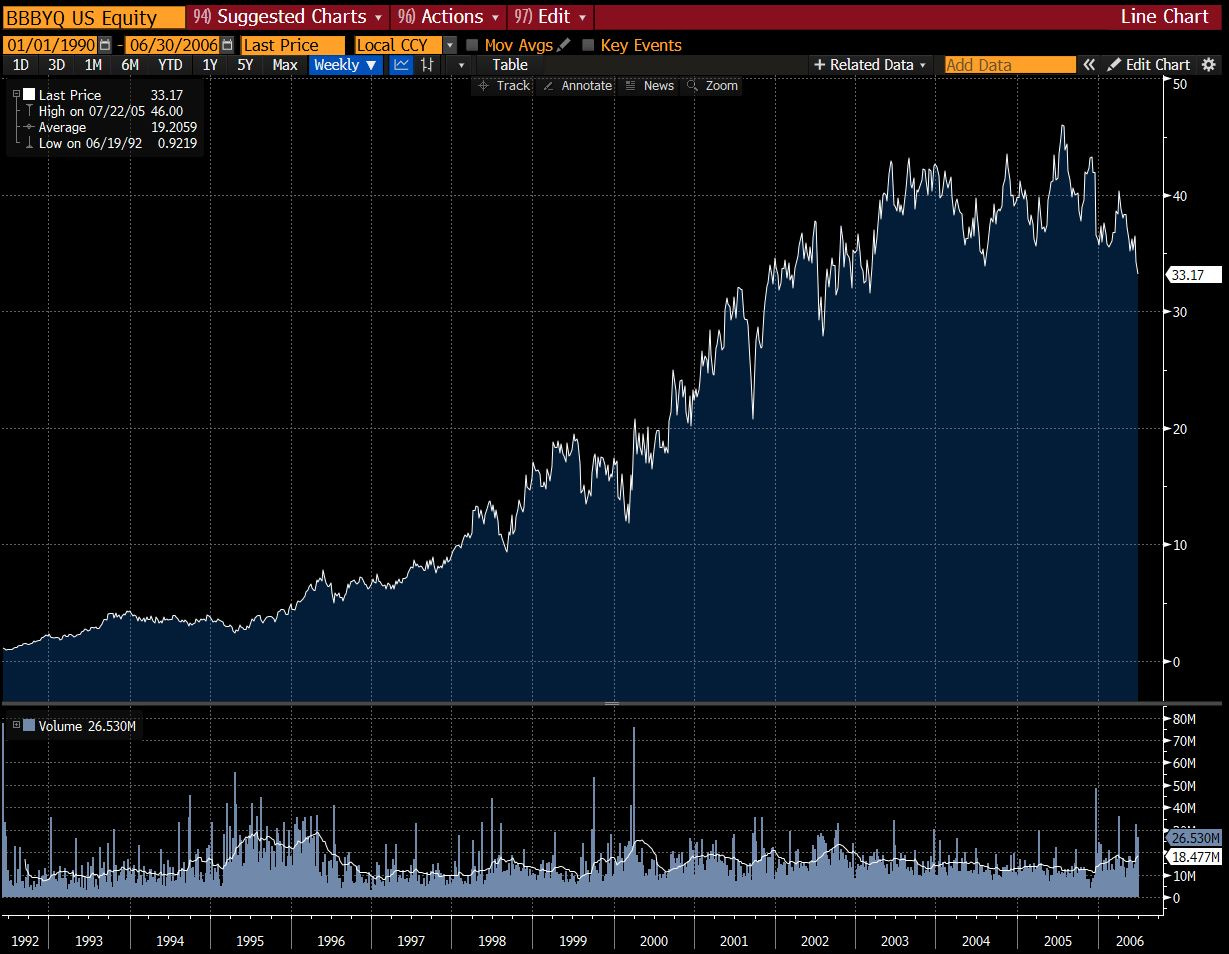Click the BBBYQ US Equity ticker field
The width and height of the screenshot is (1229, 954).
pyautogui.click(x=94, y=17)
